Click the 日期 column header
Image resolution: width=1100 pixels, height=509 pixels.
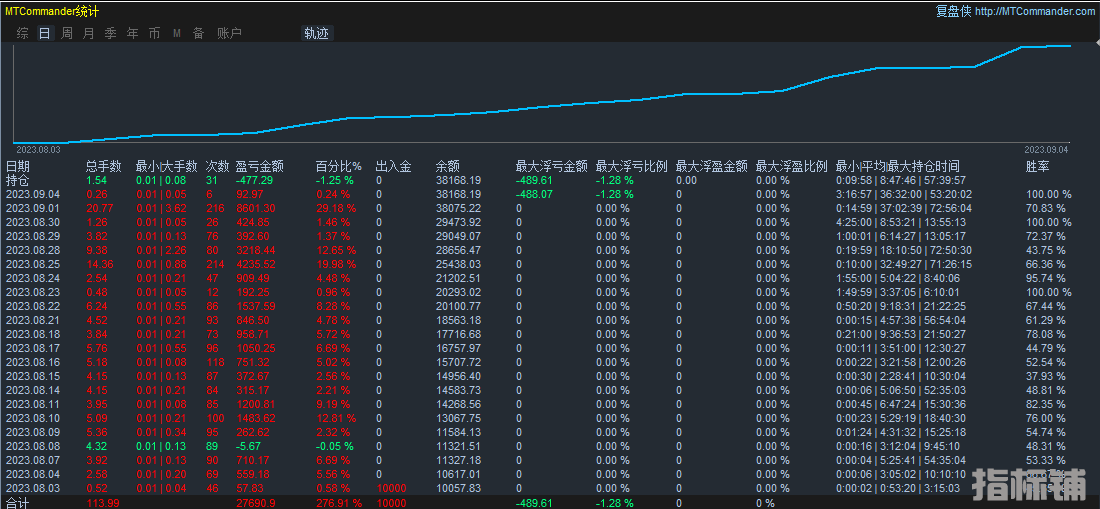[x=18, y=166]
